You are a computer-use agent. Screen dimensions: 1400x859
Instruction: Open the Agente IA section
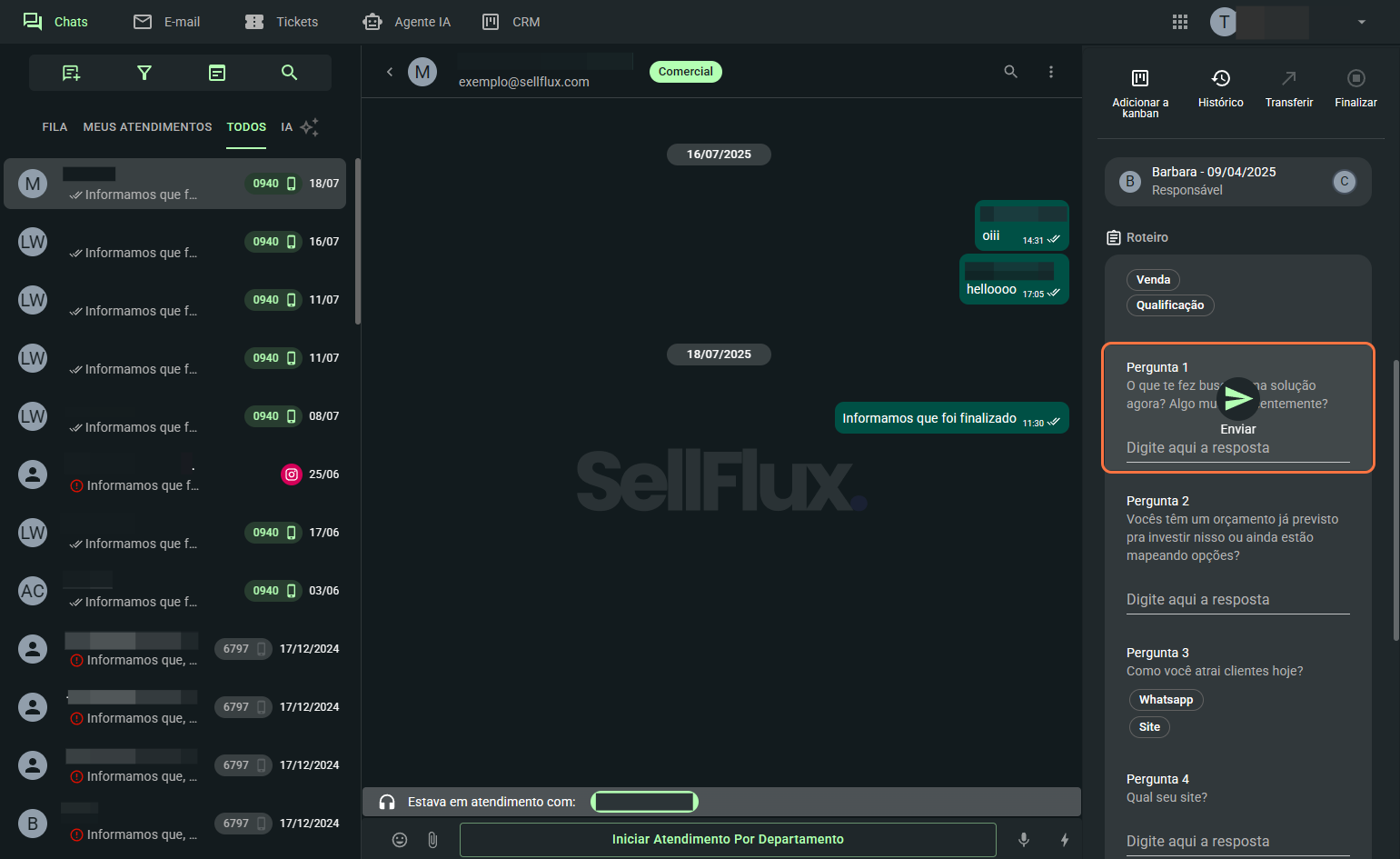(x=406, y=22)
